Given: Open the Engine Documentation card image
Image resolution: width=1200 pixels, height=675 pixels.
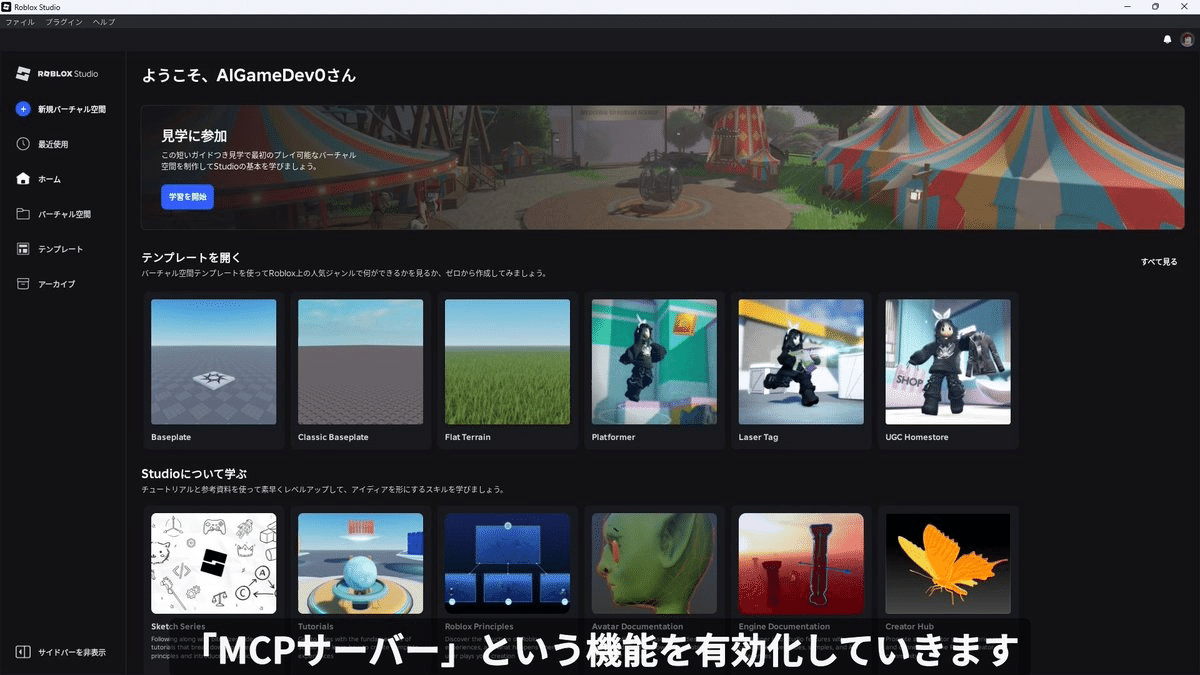Looking at the screenshot, I should coord(802,564).
